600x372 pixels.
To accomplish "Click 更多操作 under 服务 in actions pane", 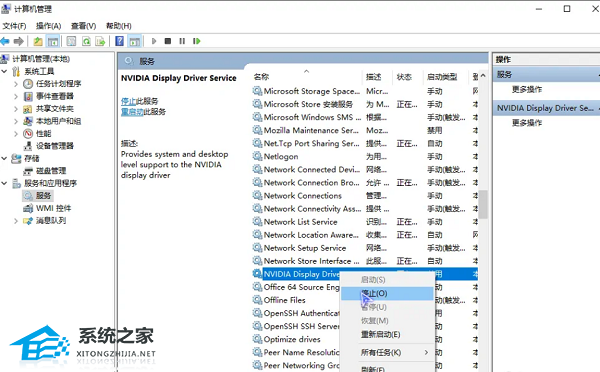I will [527, 89].
